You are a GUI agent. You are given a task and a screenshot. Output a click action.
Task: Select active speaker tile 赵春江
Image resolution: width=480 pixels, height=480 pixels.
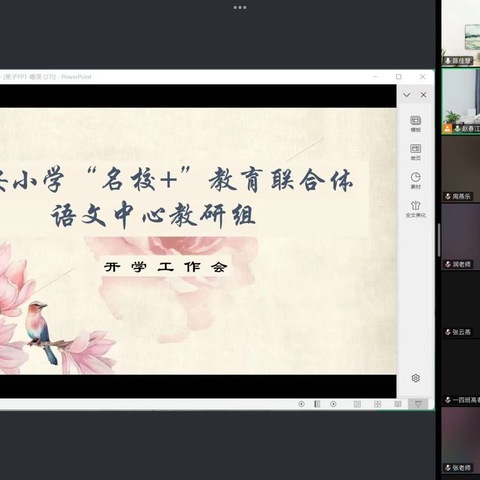[461, 101]
